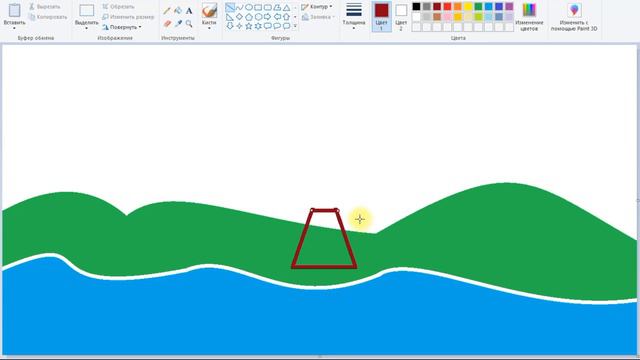Pick the lime color swatch
This screenshot has width=640, height=360.
(478, 17)
